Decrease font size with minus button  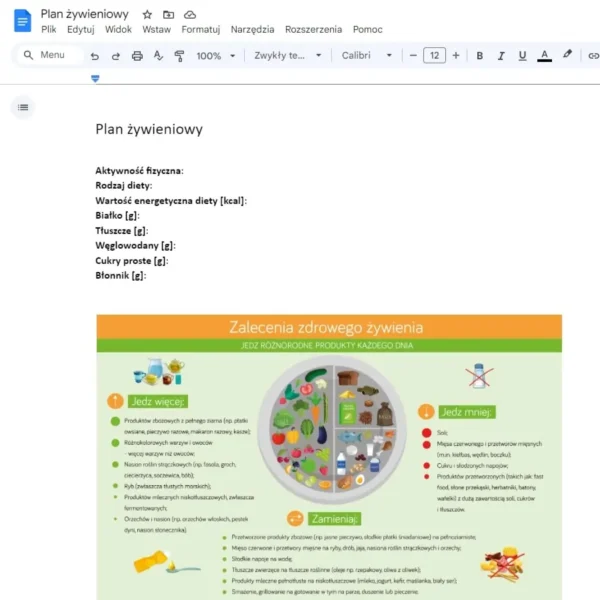coord(413,55)
